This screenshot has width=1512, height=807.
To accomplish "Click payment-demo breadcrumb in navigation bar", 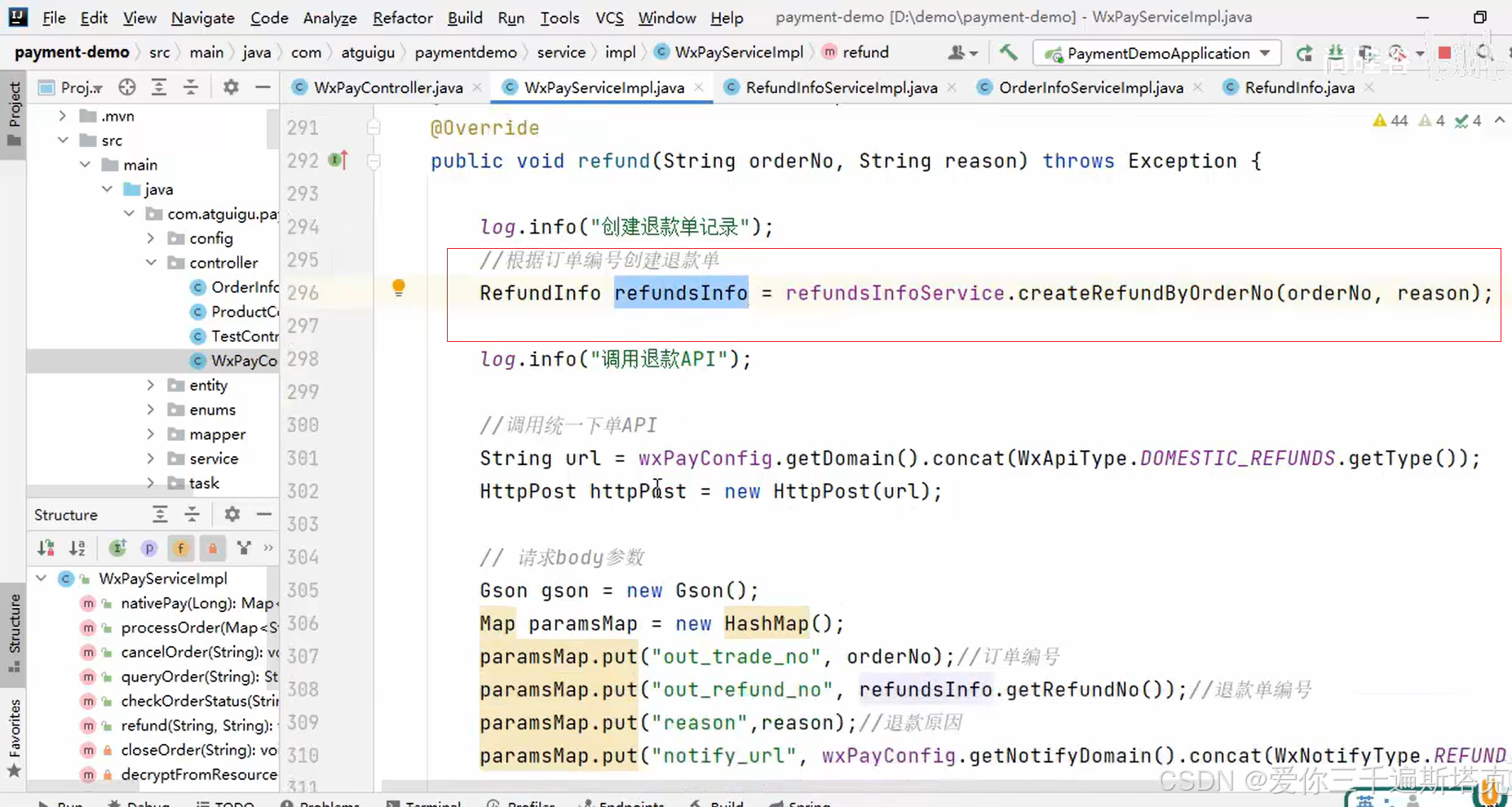I will tap(72, 52).
